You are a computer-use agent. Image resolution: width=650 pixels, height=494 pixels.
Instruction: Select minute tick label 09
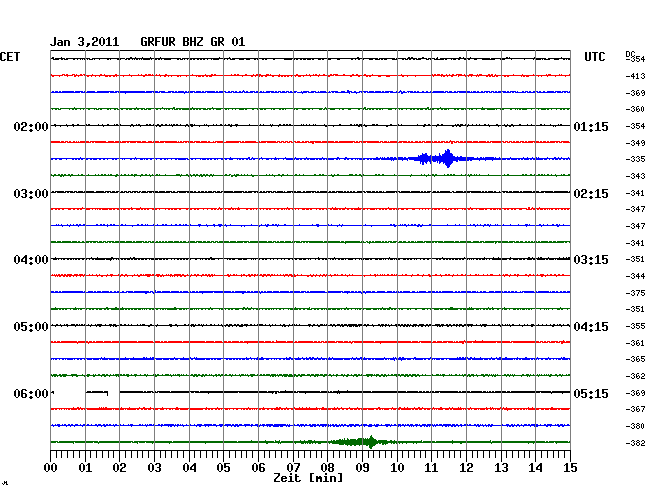362,468
